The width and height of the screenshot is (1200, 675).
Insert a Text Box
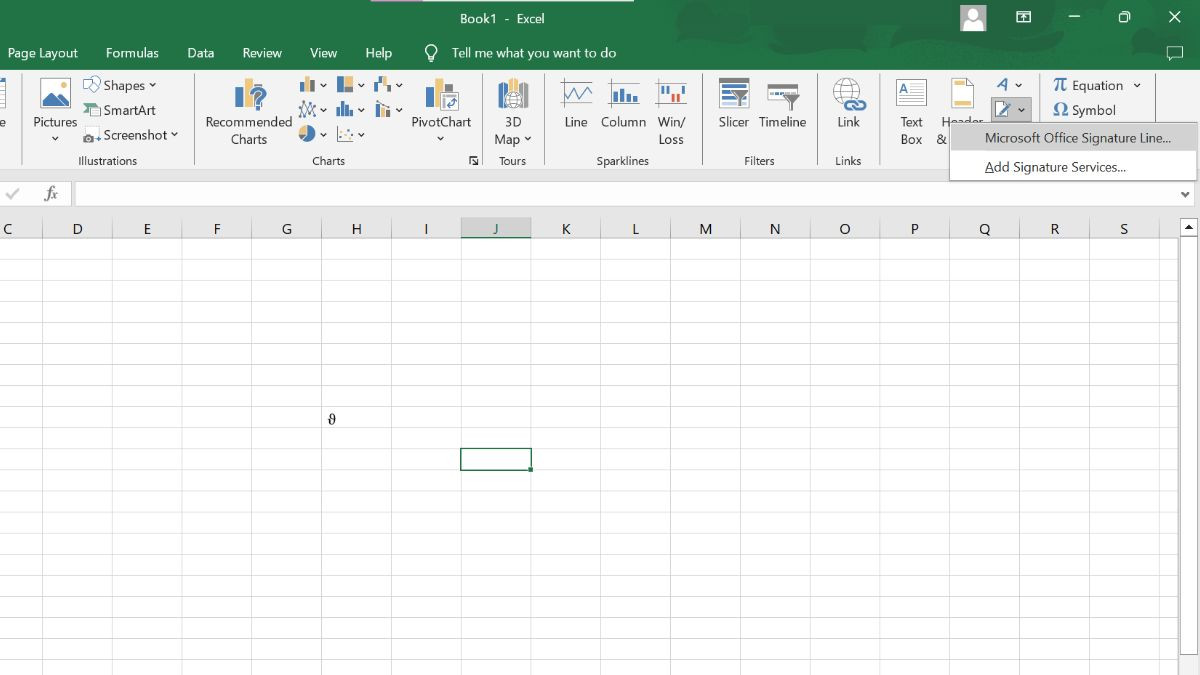click(911, 112)
